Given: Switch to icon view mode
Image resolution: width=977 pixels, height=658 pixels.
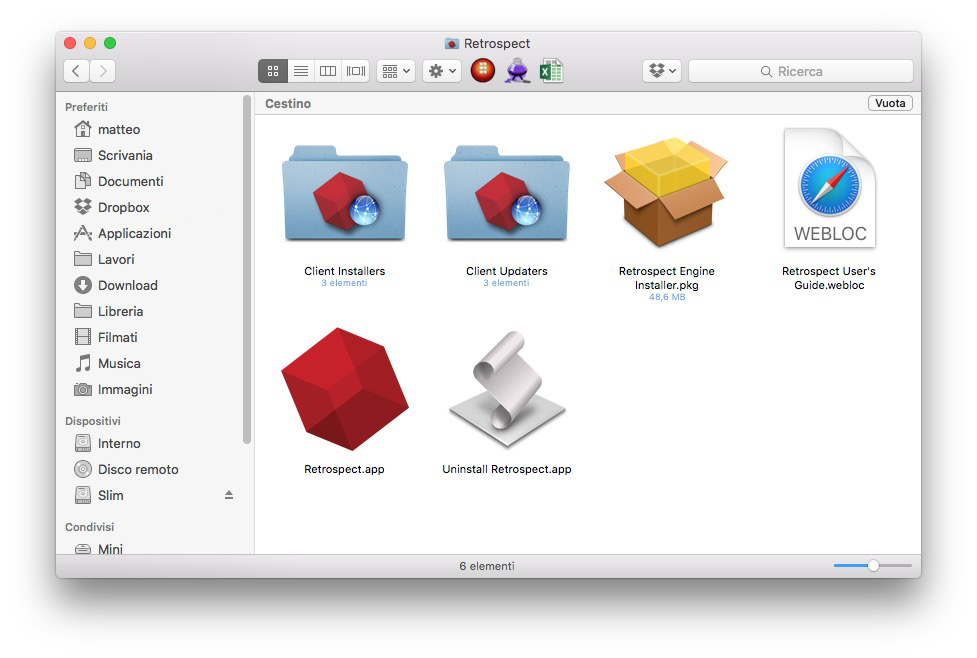Looking at the screenshot, I should coord(273,71).
